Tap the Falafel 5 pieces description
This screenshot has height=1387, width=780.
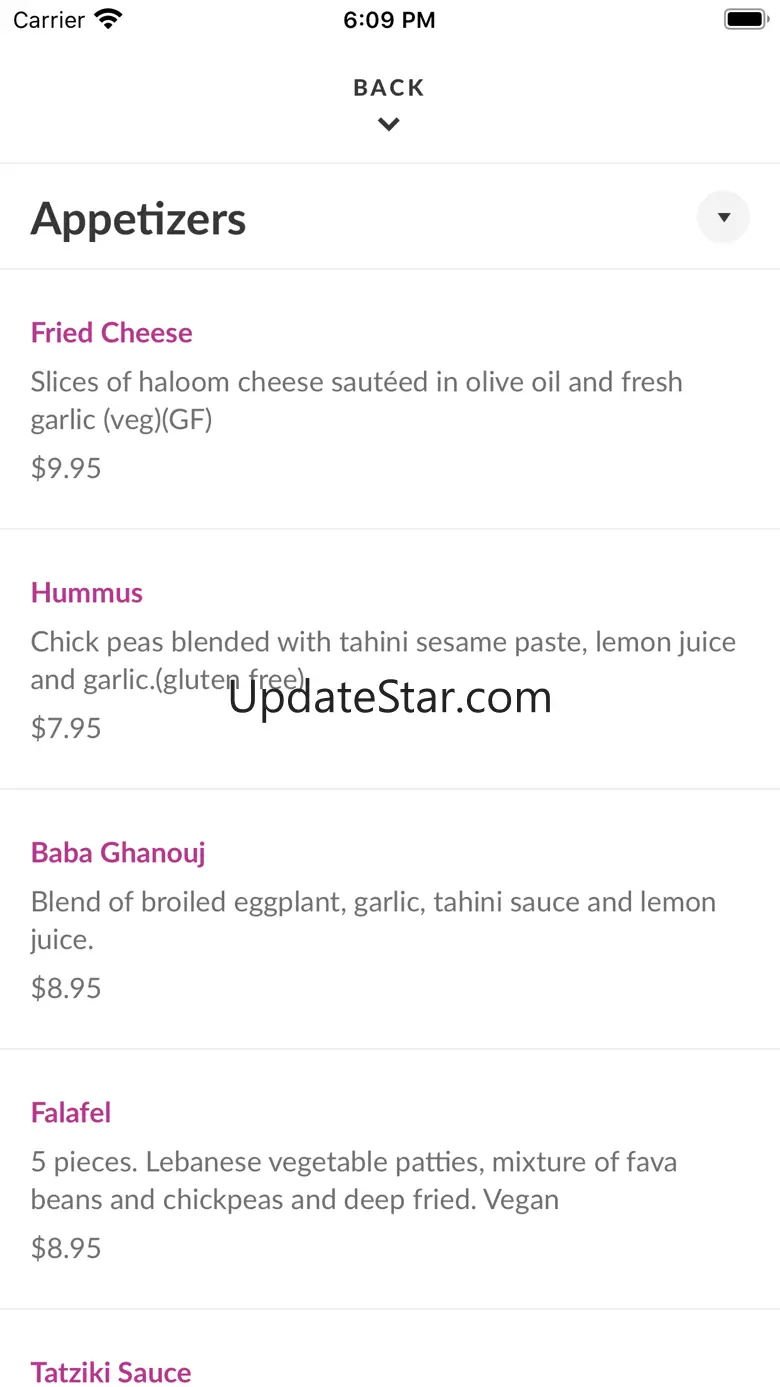[x=354, y=1180]
